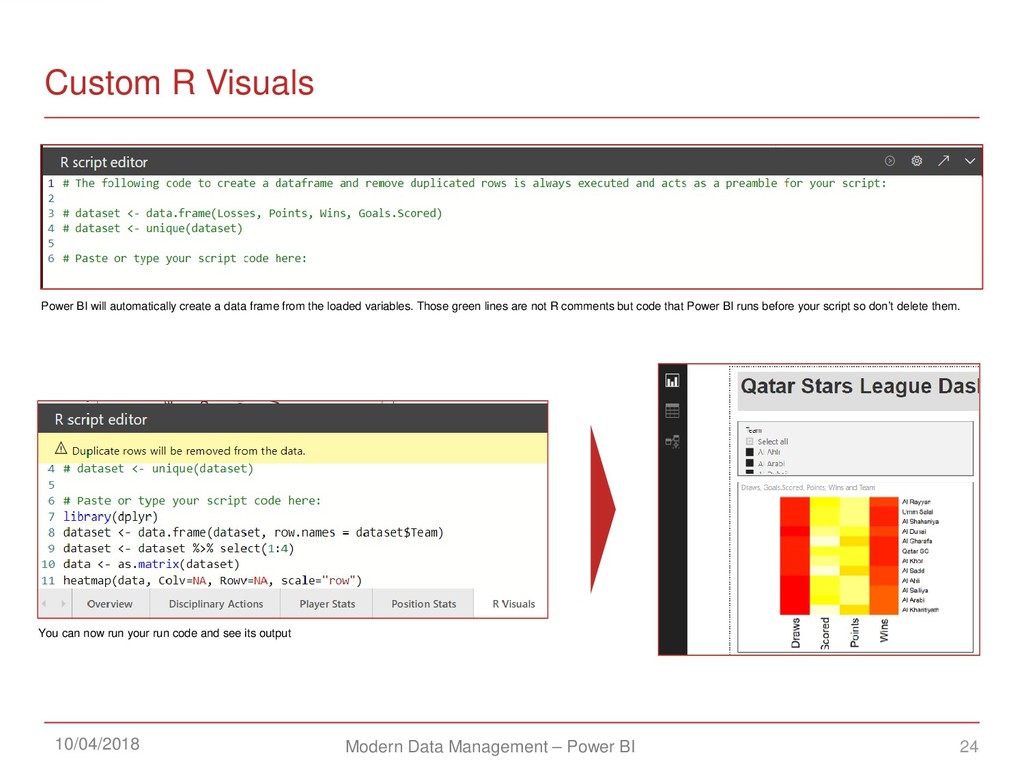Click the heatmap(data, Colv=NA...) code line
Image resolution: width=1024 pixels, height=768 pixels.
coord(212,581)
